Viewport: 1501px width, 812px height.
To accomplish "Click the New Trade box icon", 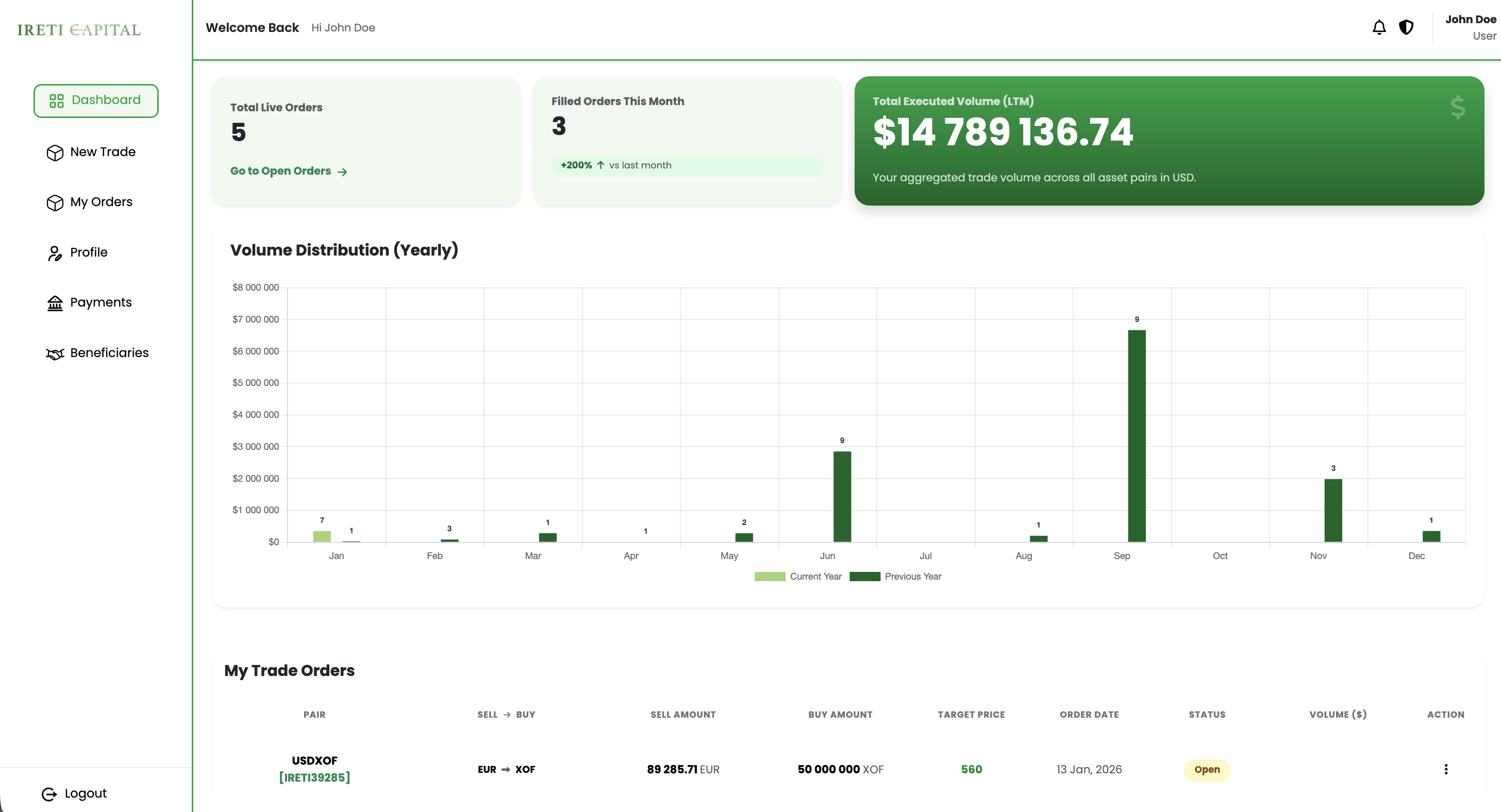I will (54, 153).
